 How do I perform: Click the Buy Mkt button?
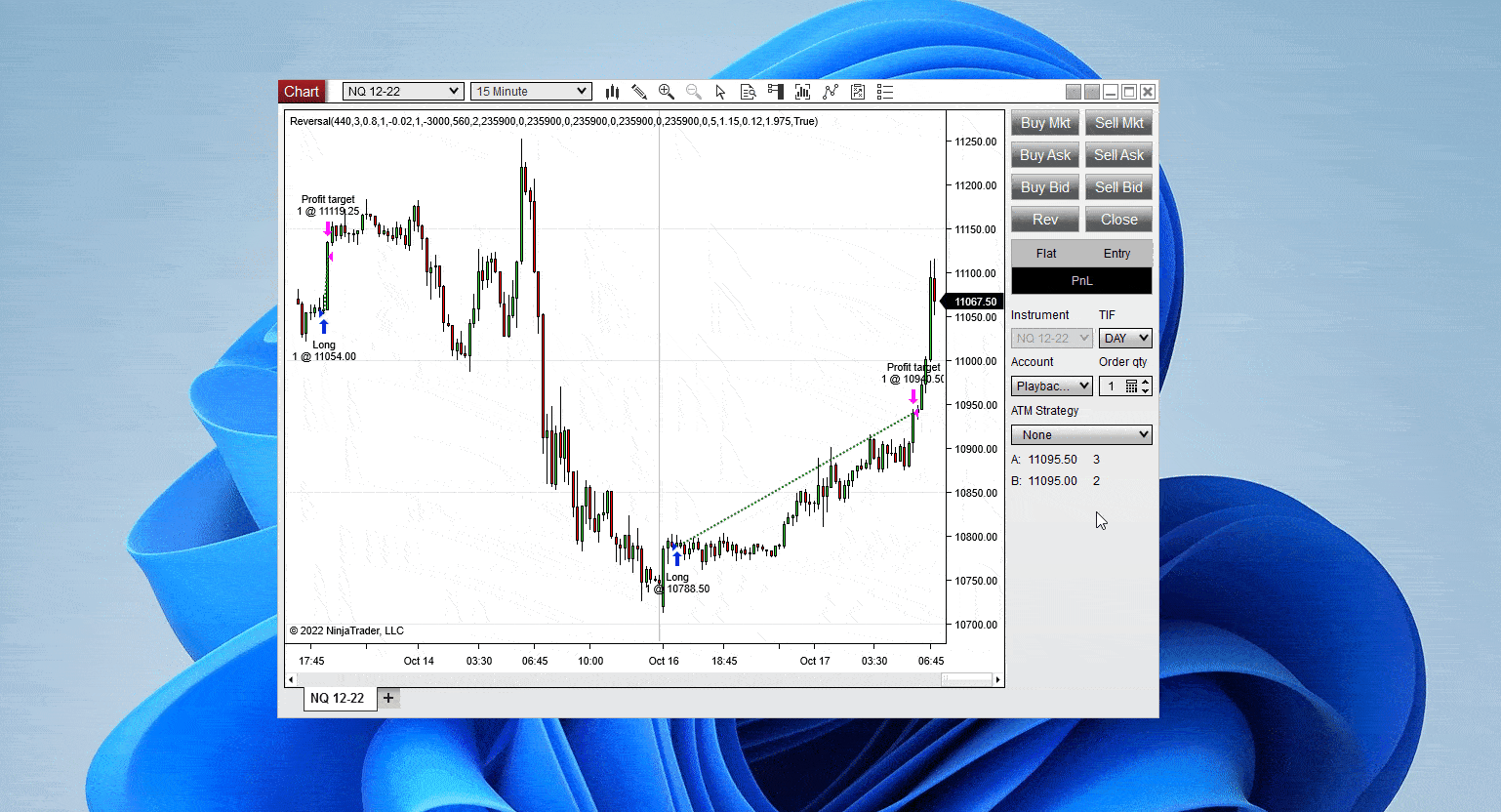tap(1045, 123)
